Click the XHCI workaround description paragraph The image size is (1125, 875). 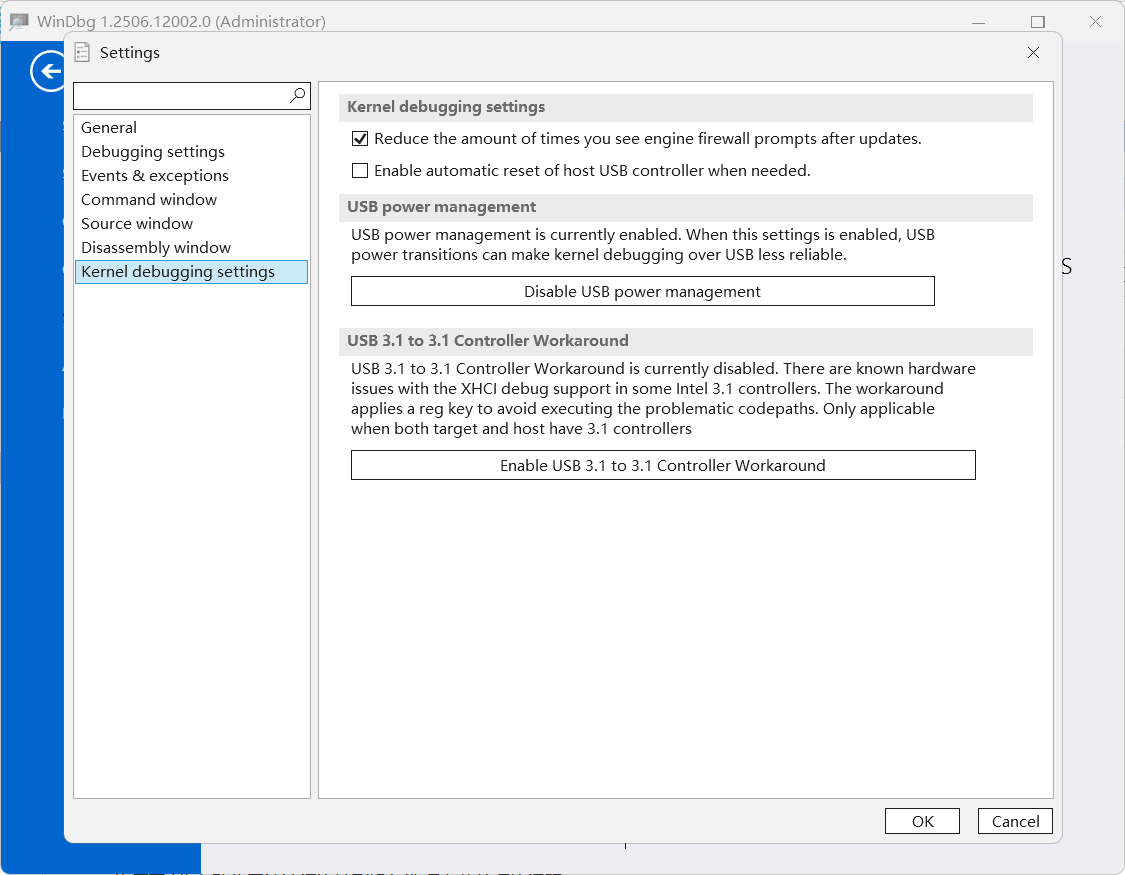click(x=663, y=399)
